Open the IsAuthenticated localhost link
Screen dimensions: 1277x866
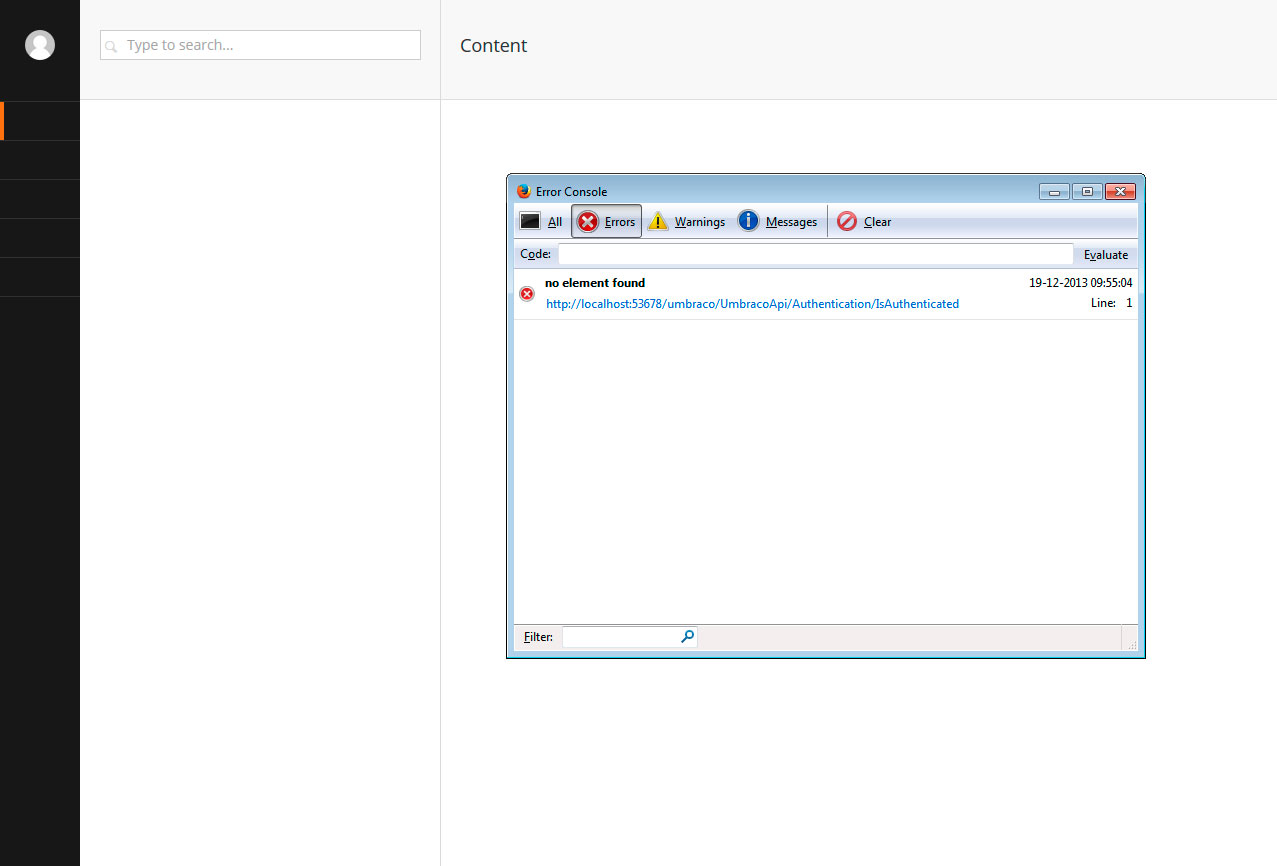pyautogui.click(x=752, y=304)
